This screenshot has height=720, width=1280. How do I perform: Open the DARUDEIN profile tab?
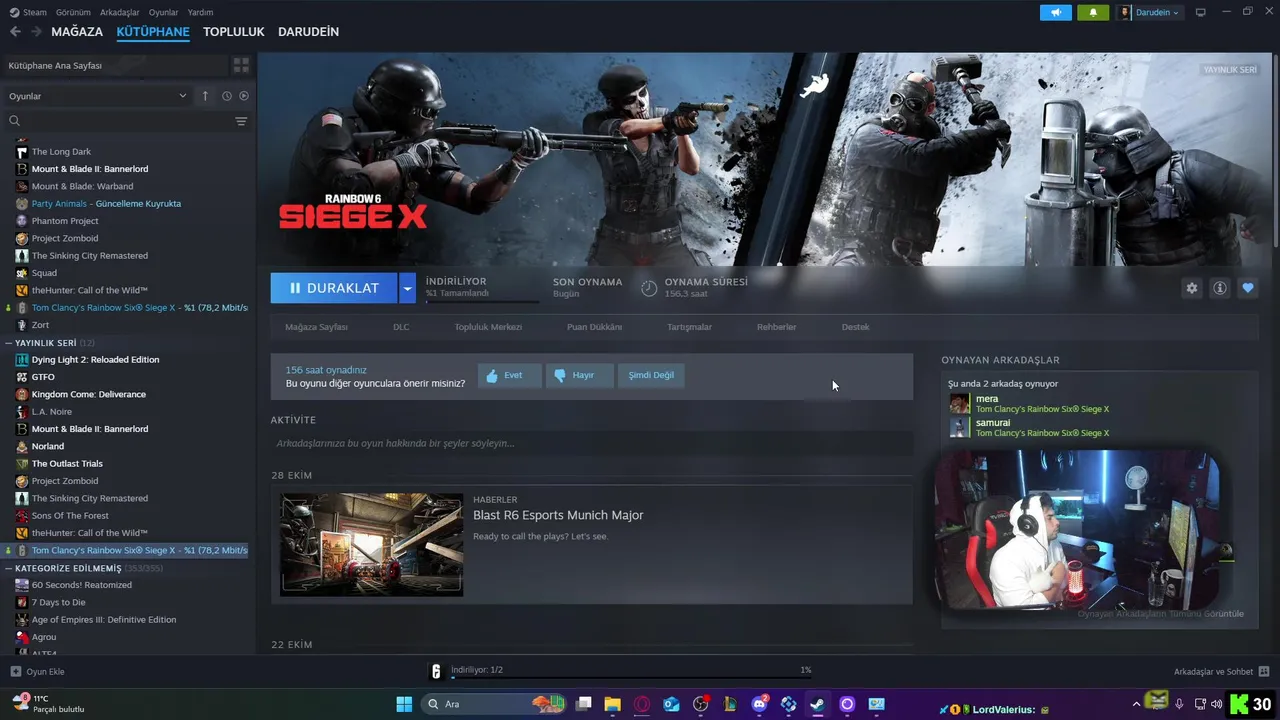tap(308, 32)
